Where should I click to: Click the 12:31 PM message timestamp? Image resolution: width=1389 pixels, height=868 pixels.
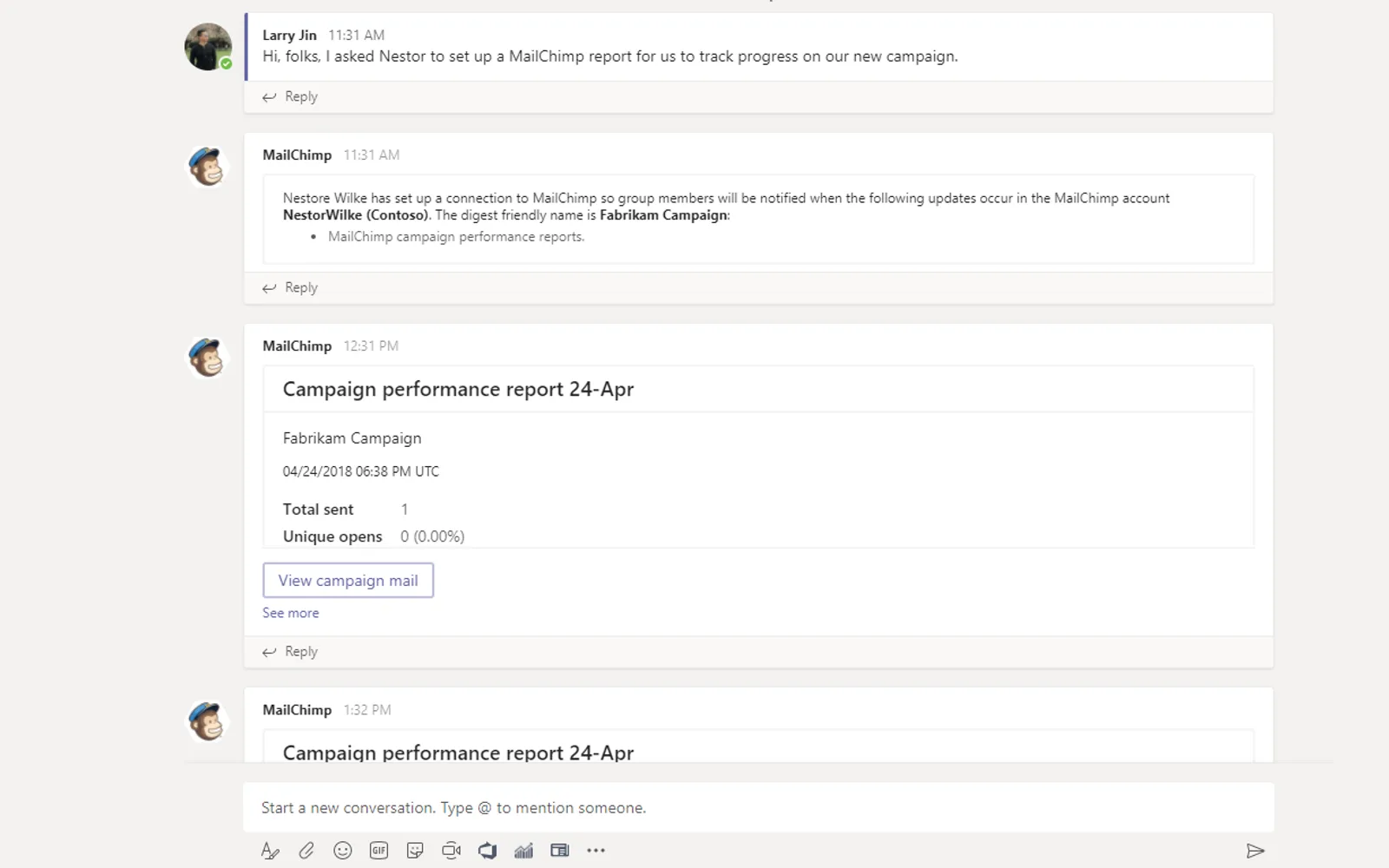point(371,345)
